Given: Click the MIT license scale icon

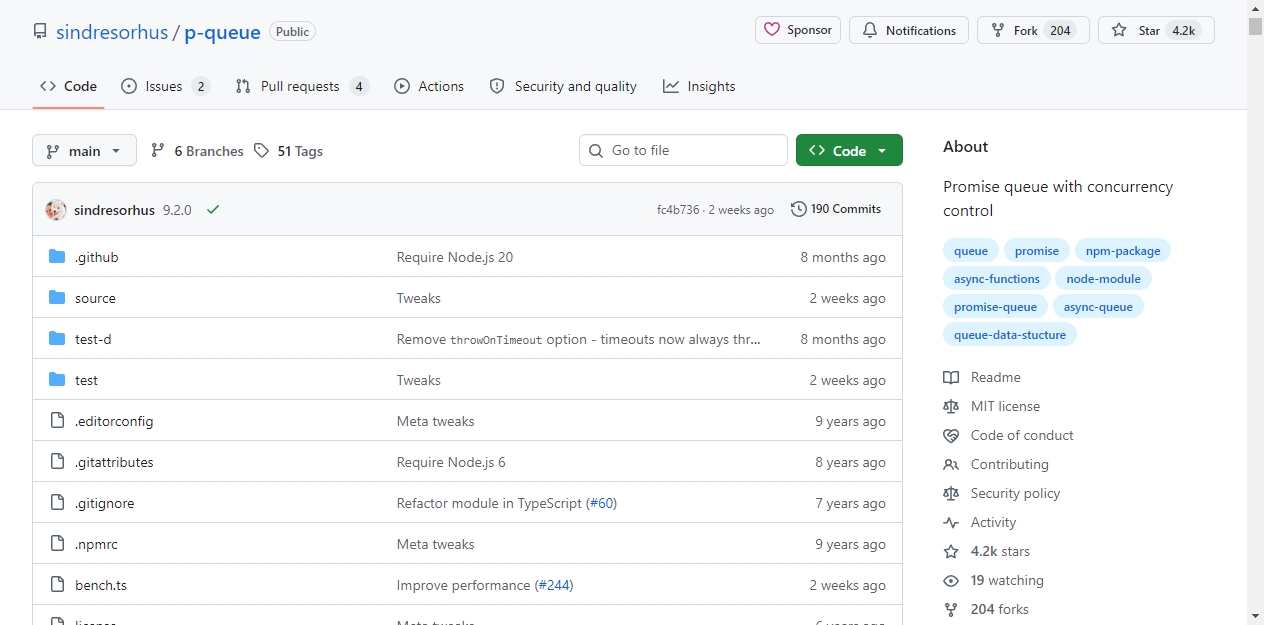Looking at the screenshot, I should pyautogui.click(x=951, y=406).
